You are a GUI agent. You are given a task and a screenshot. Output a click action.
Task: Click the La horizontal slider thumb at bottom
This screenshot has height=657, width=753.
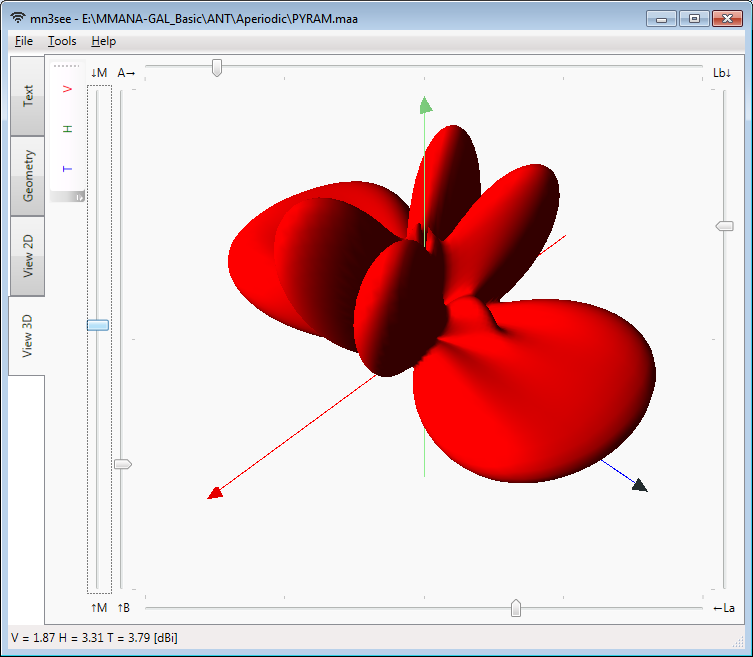point(516,608)
